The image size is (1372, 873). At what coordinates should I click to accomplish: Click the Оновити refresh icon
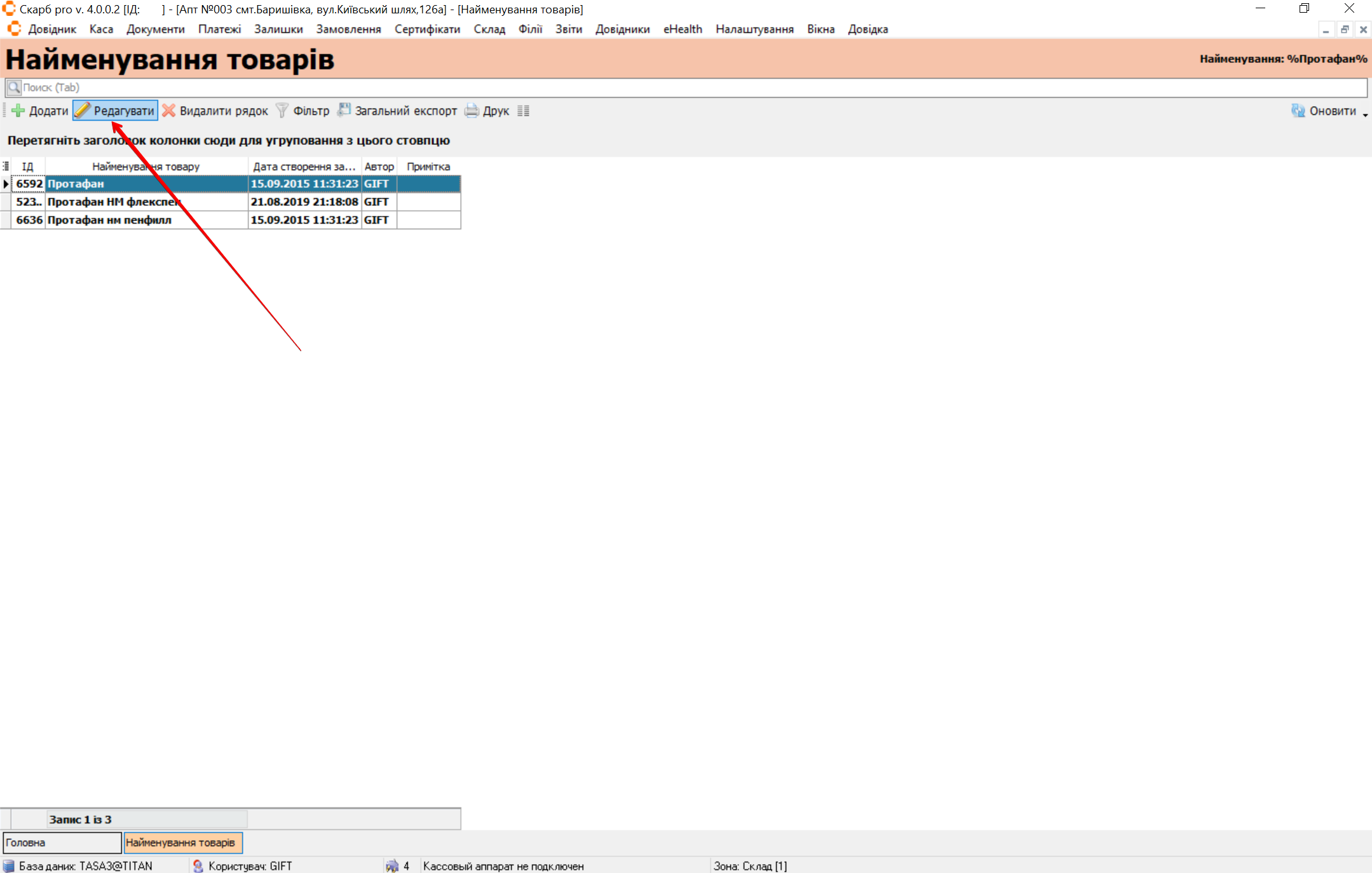pyautogui.click(x=1298, y=111)
